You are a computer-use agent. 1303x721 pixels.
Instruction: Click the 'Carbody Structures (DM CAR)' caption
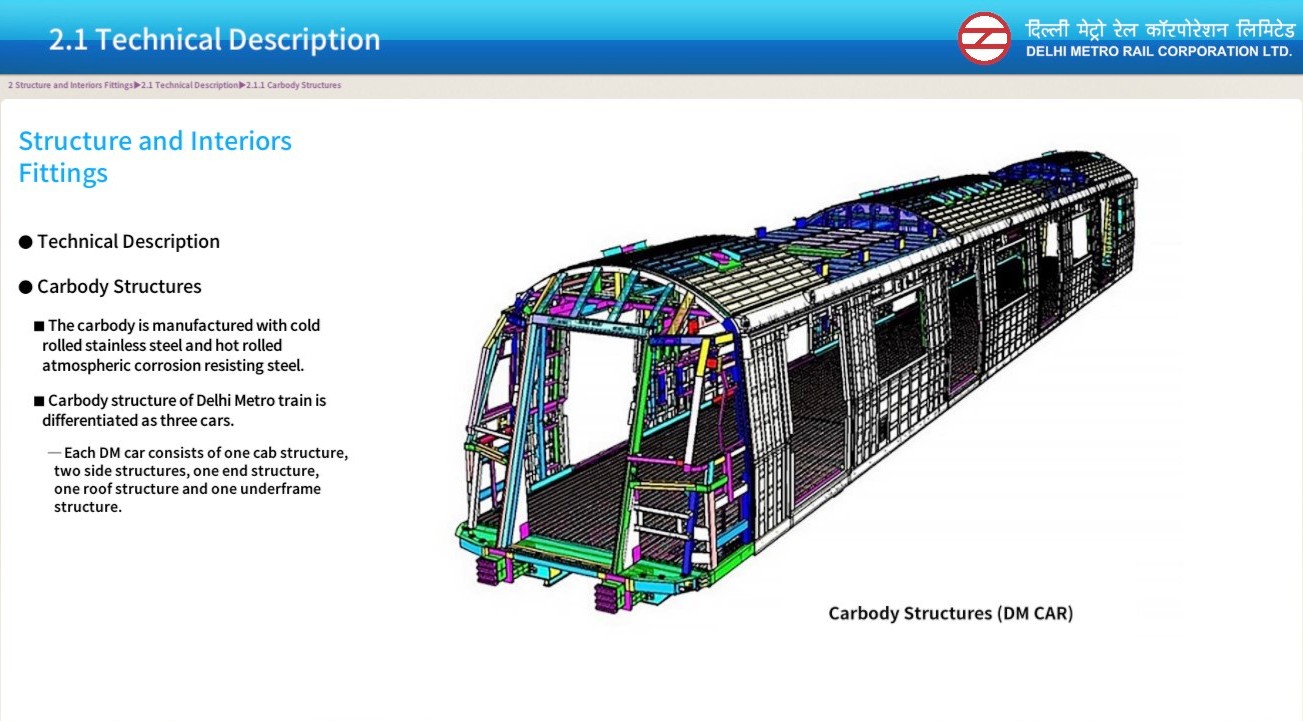950,614
